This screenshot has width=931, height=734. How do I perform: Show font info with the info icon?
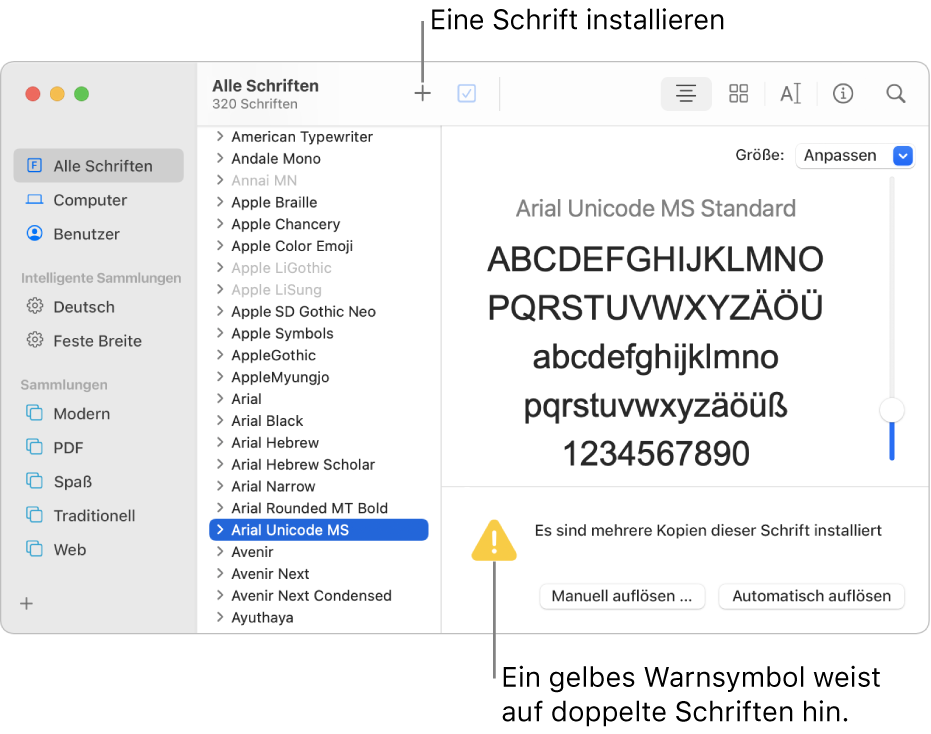point(843,93)
